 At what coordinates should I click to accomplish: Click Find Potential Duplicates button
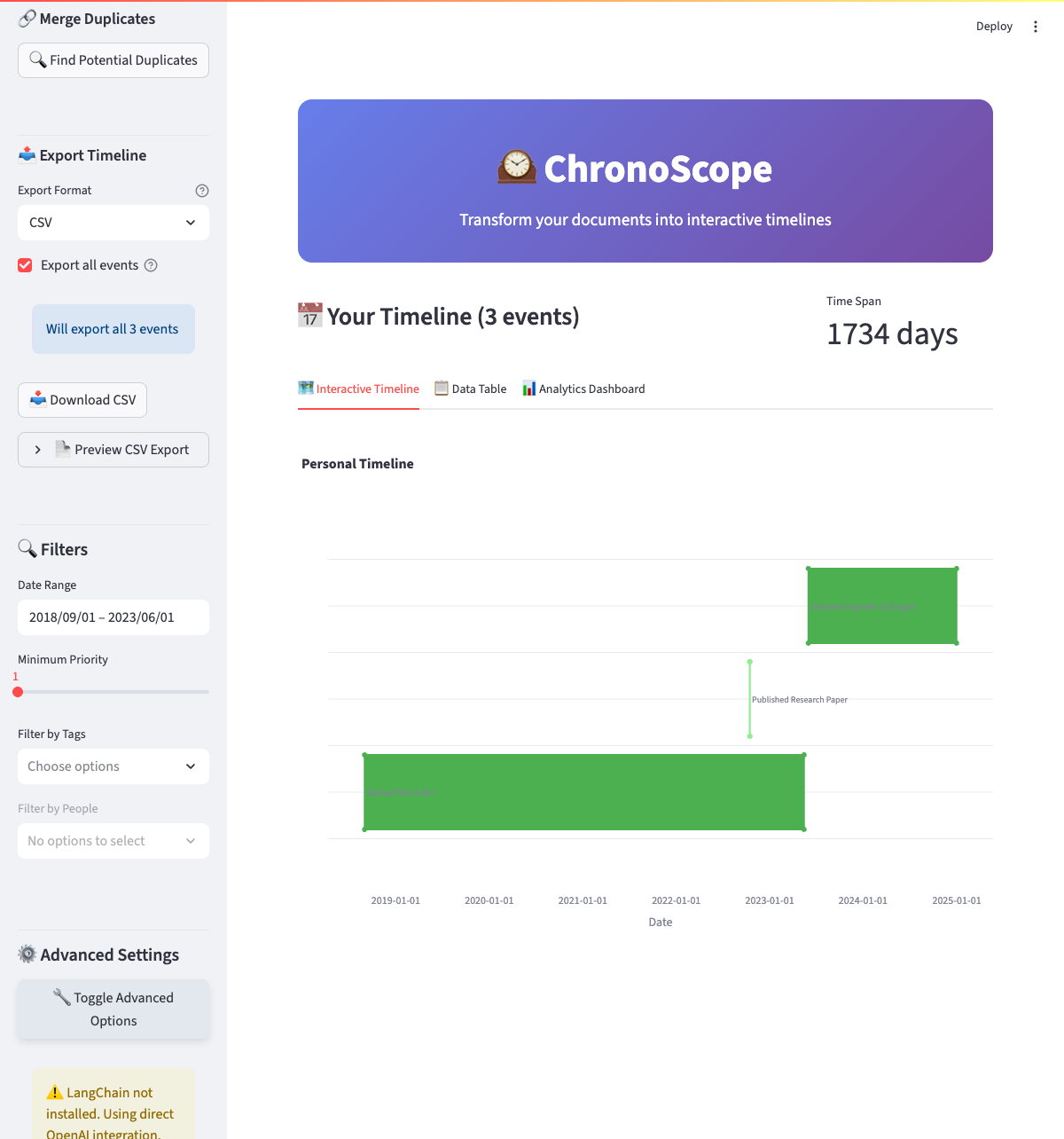pyautogui.click(x=113, y=60)
